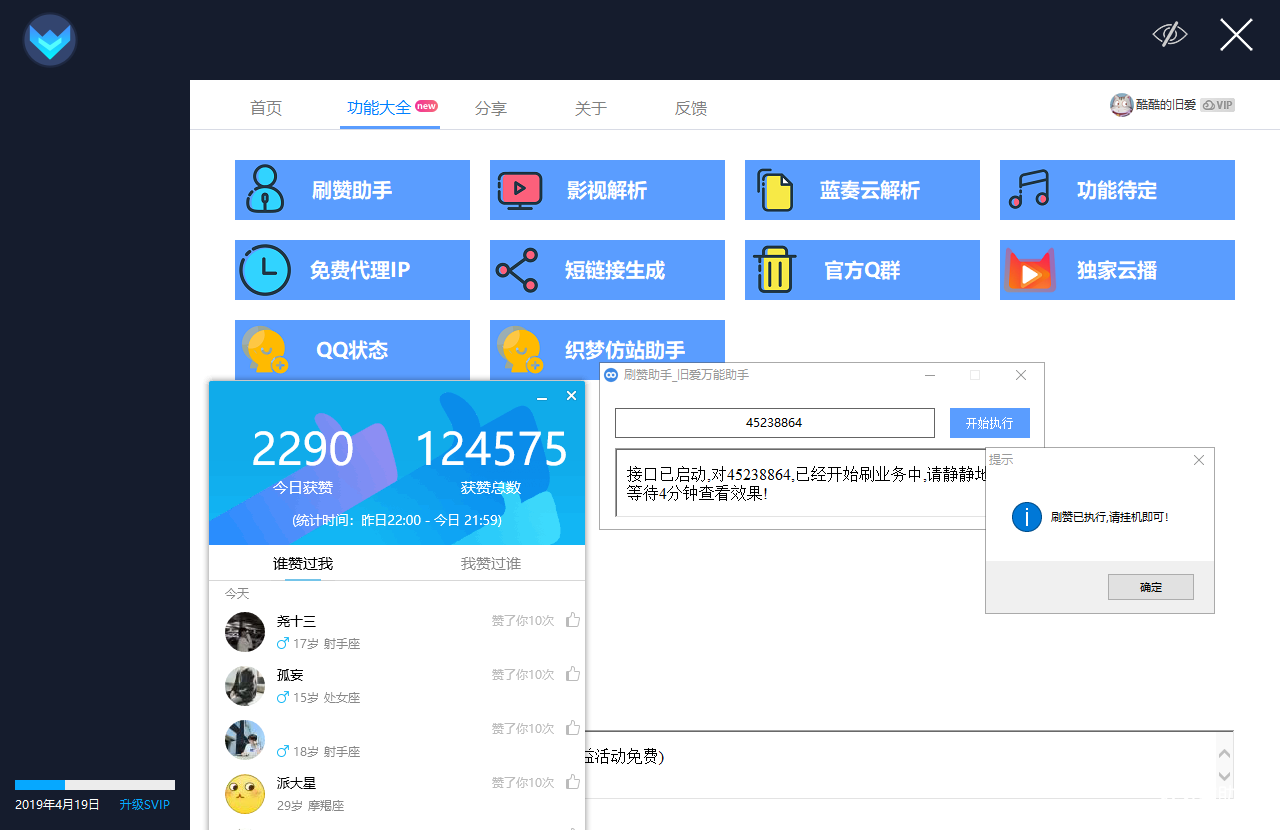The height and width of the screenshot is (830, 1280).
Task: Open the 蓝奏云解析 tile
Action: pos(862,190)
